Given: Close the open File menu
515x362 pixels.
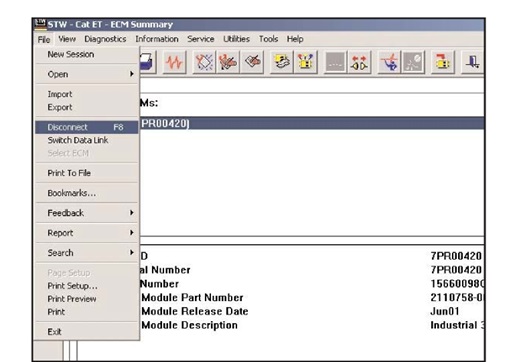Looking at the screenshot, I should 44,39.
